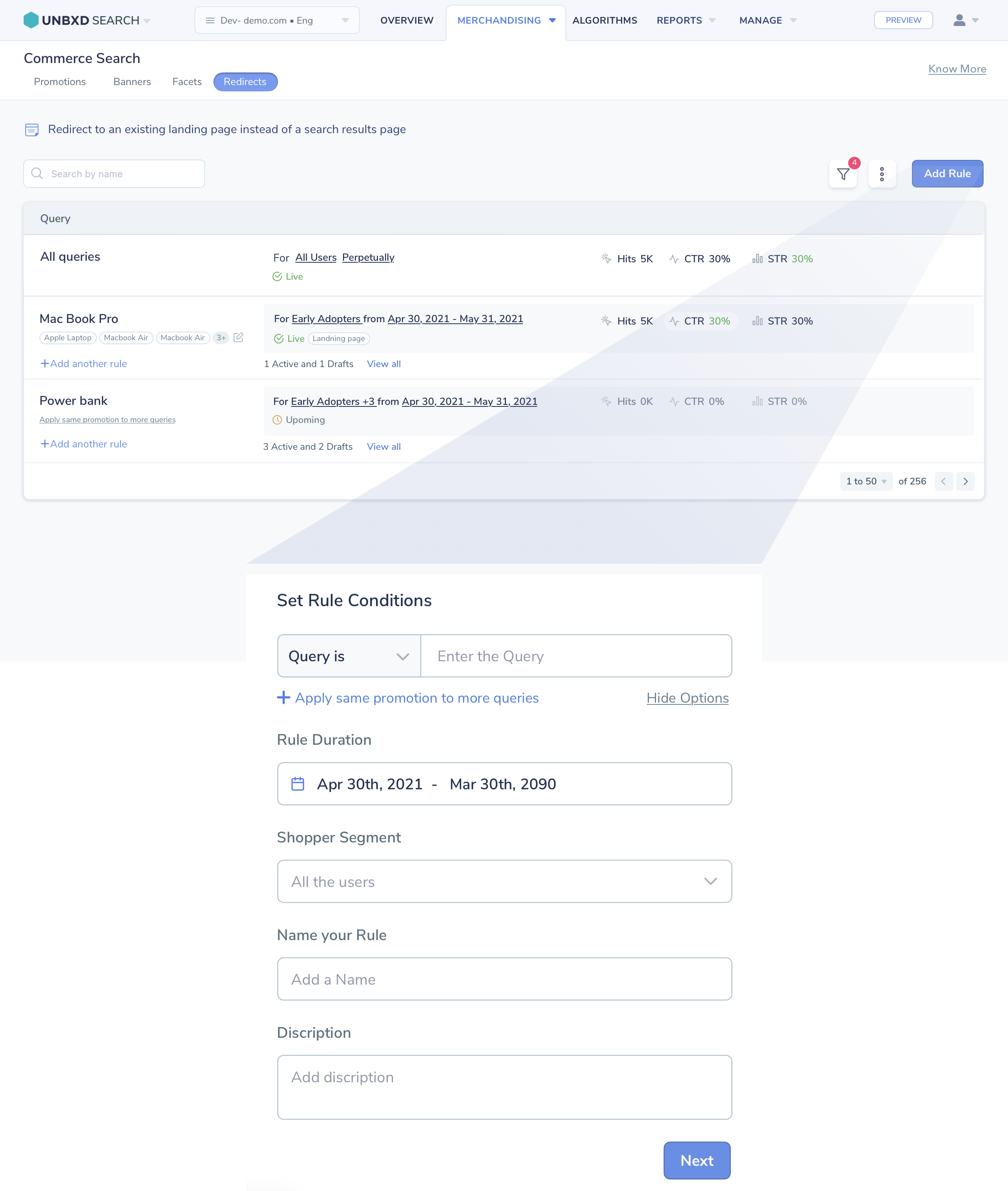Switch to Promotions sub-tab
The image size is (1008, 1191).
coord(60,82)
